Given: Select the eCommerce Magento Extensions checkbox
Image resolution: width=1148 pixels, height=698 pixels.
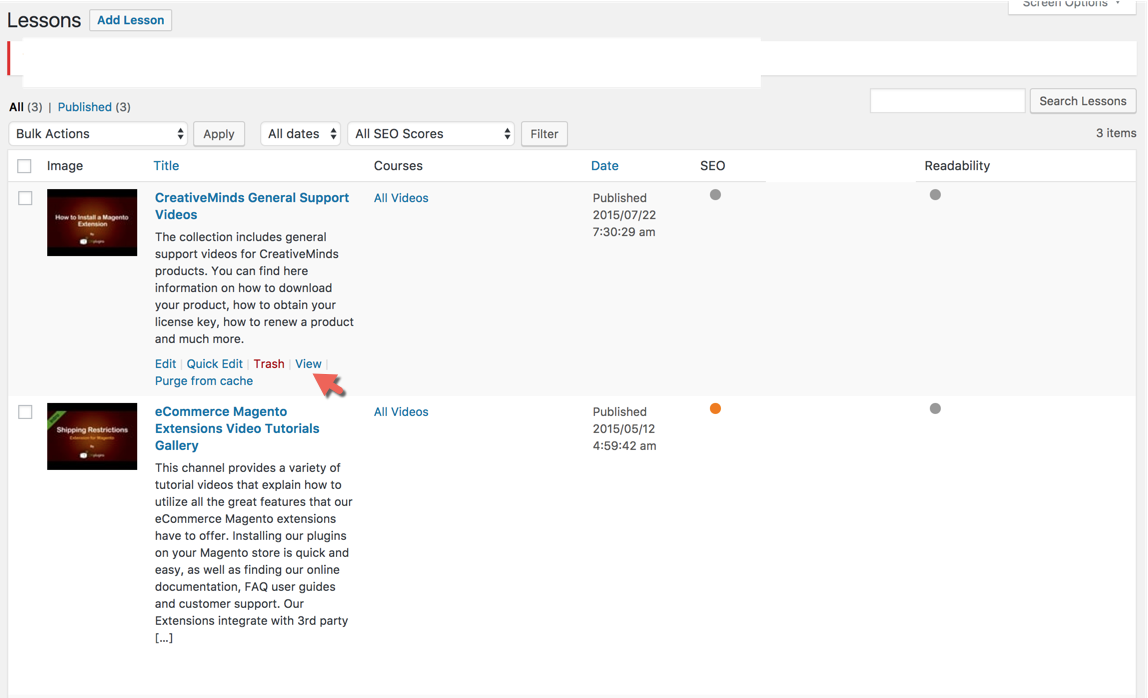Looking at the screenshot, I should 25,412.
